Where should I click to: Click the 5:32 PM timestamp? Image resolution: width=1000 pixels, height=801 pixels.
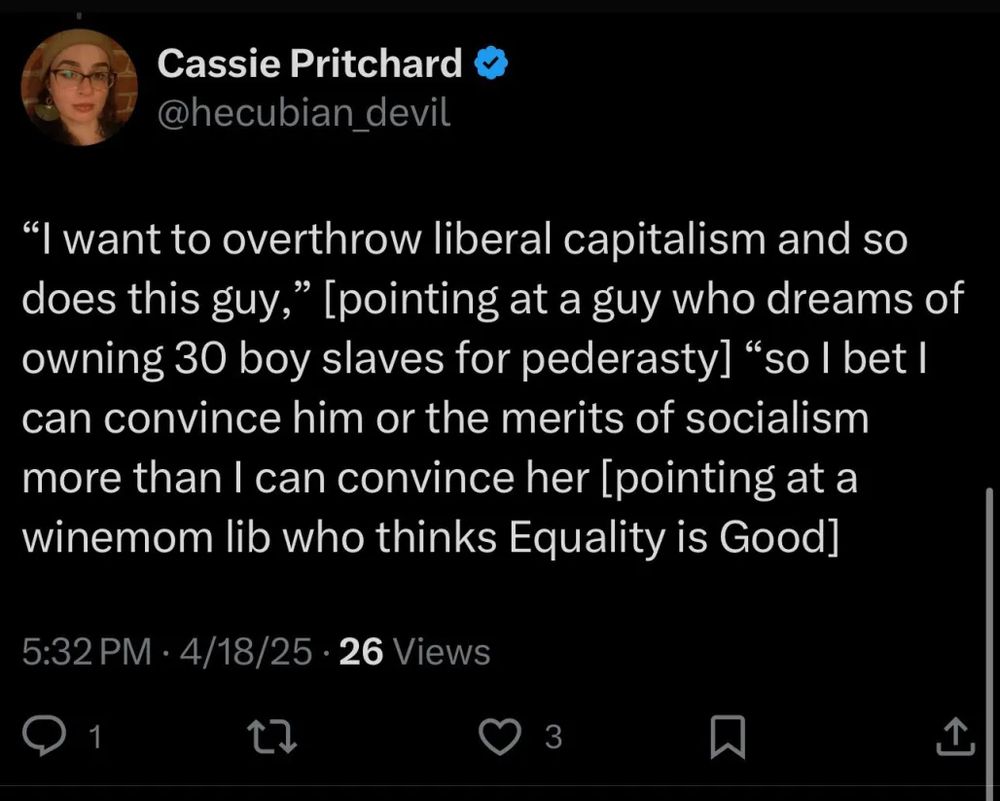85,653
